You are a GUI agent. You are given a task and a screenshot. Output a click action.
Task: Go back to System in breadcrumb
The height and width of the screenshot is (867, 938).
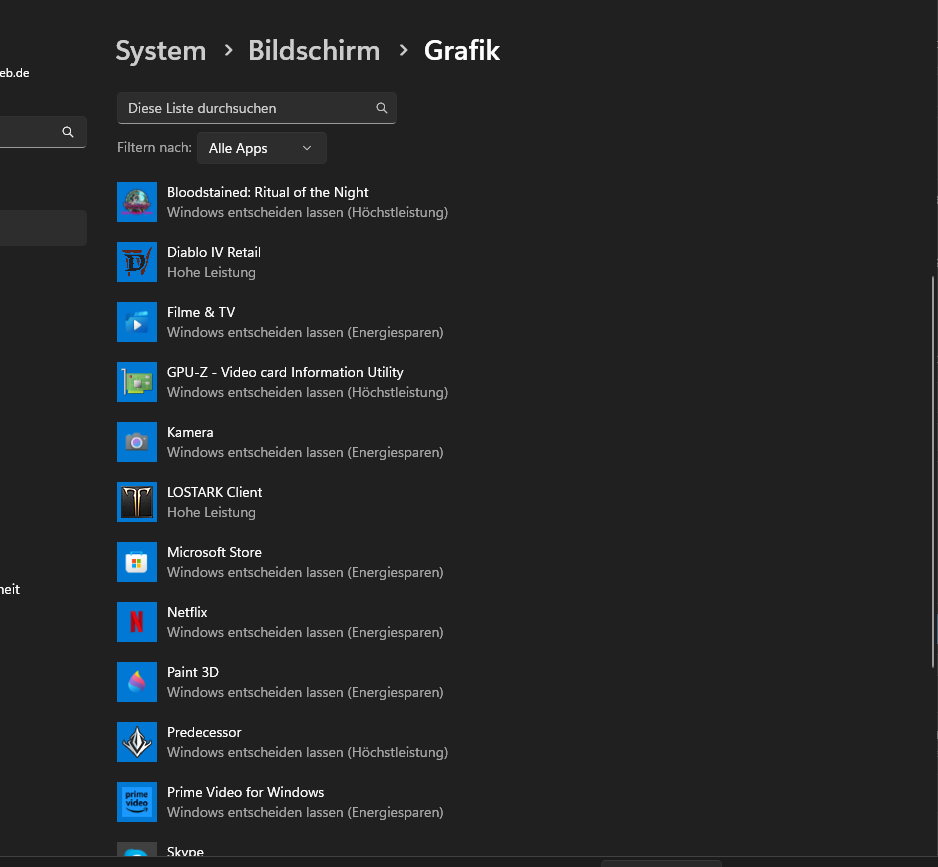coord(161,51)
